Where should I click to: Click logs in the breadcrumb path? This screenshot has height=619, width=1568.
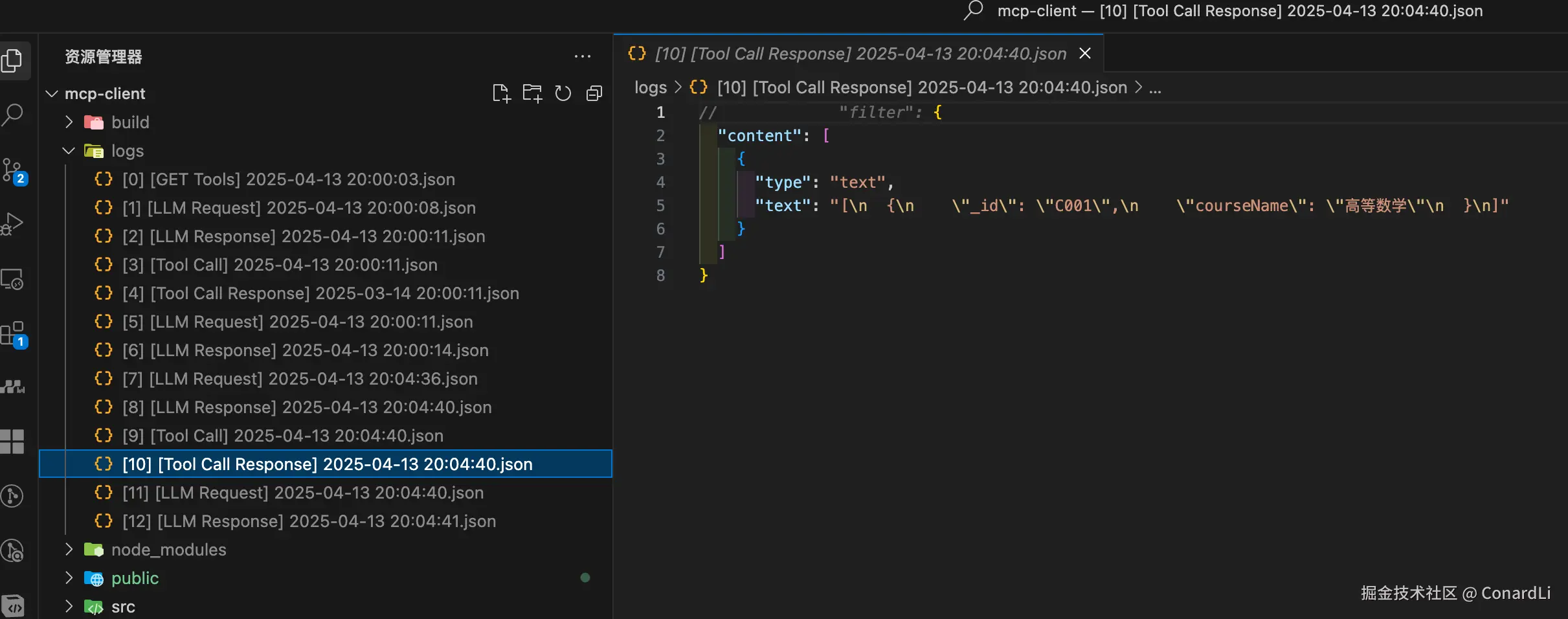coord(650,87)
